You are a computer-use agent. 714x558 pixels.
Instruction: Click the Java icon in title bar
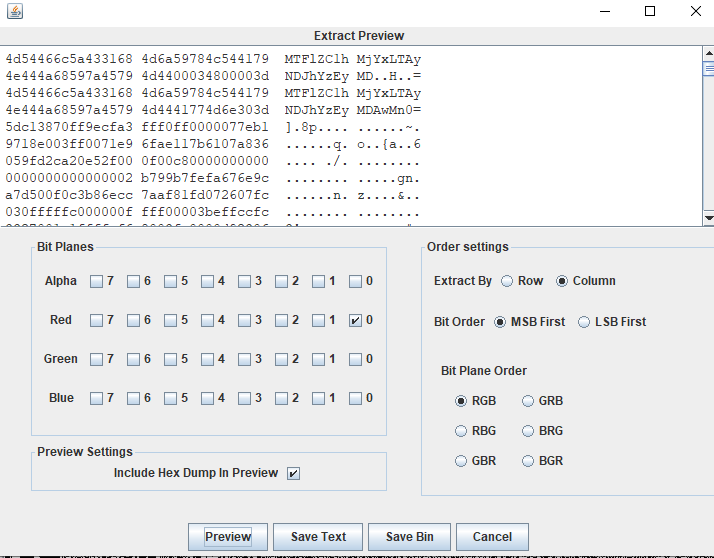click(x=12, y=11)
